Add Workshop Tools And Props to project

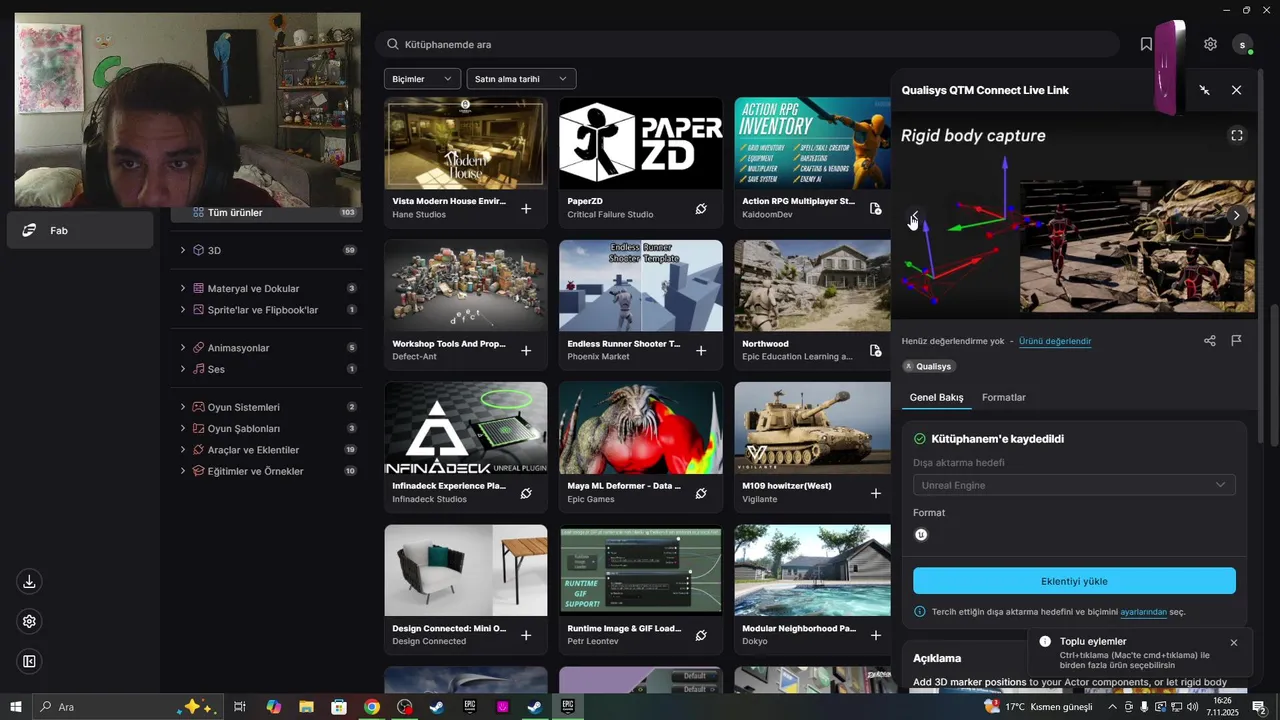tap(526, 350)
